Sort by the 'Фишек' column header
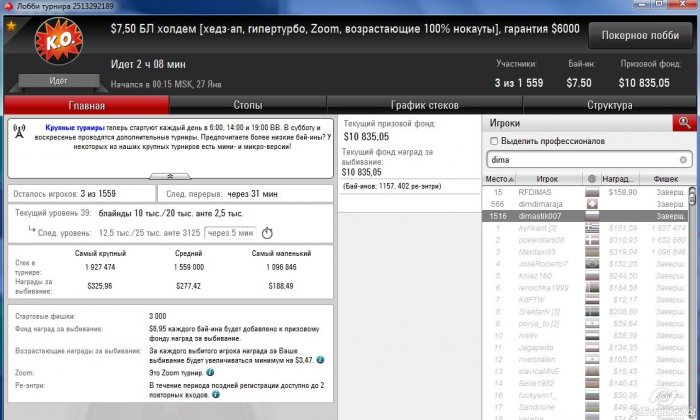The height and width of the screenshot is (420, 700). (x=665, y=179)
